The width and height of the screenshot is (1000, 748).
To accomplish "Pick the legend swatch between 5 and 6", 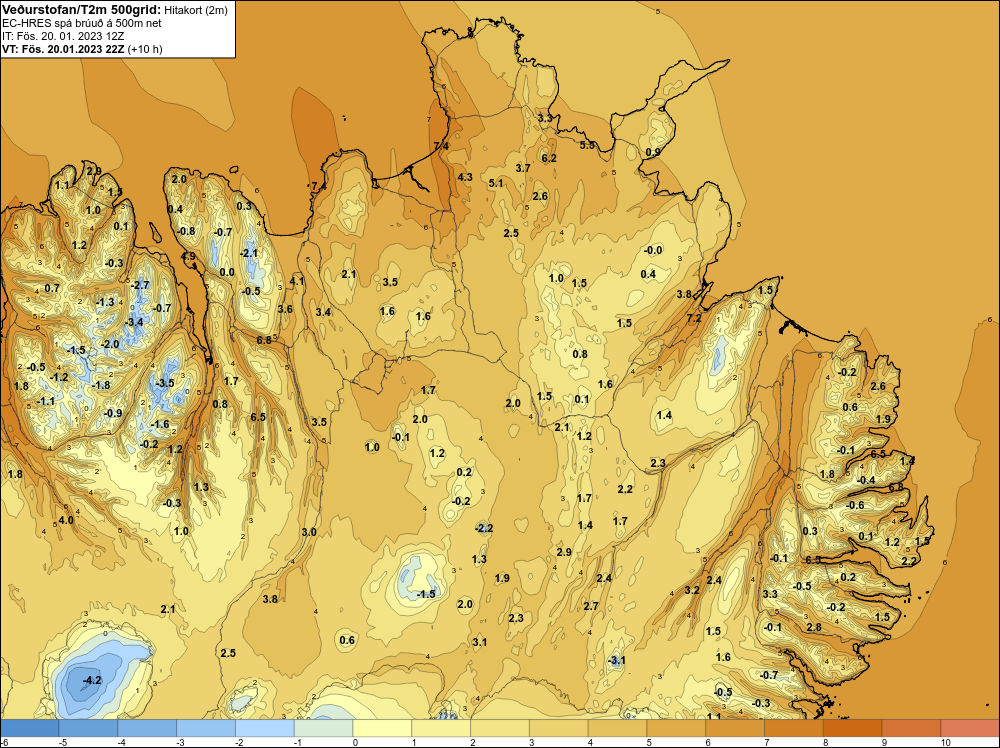I will click(676, 728).
